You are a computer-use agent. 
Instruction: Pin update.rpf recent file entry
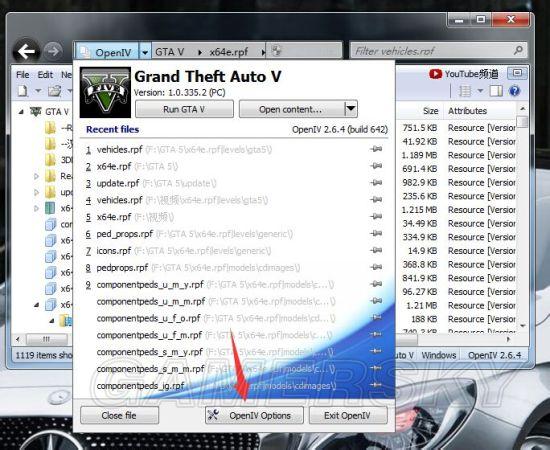pos(376,182)
